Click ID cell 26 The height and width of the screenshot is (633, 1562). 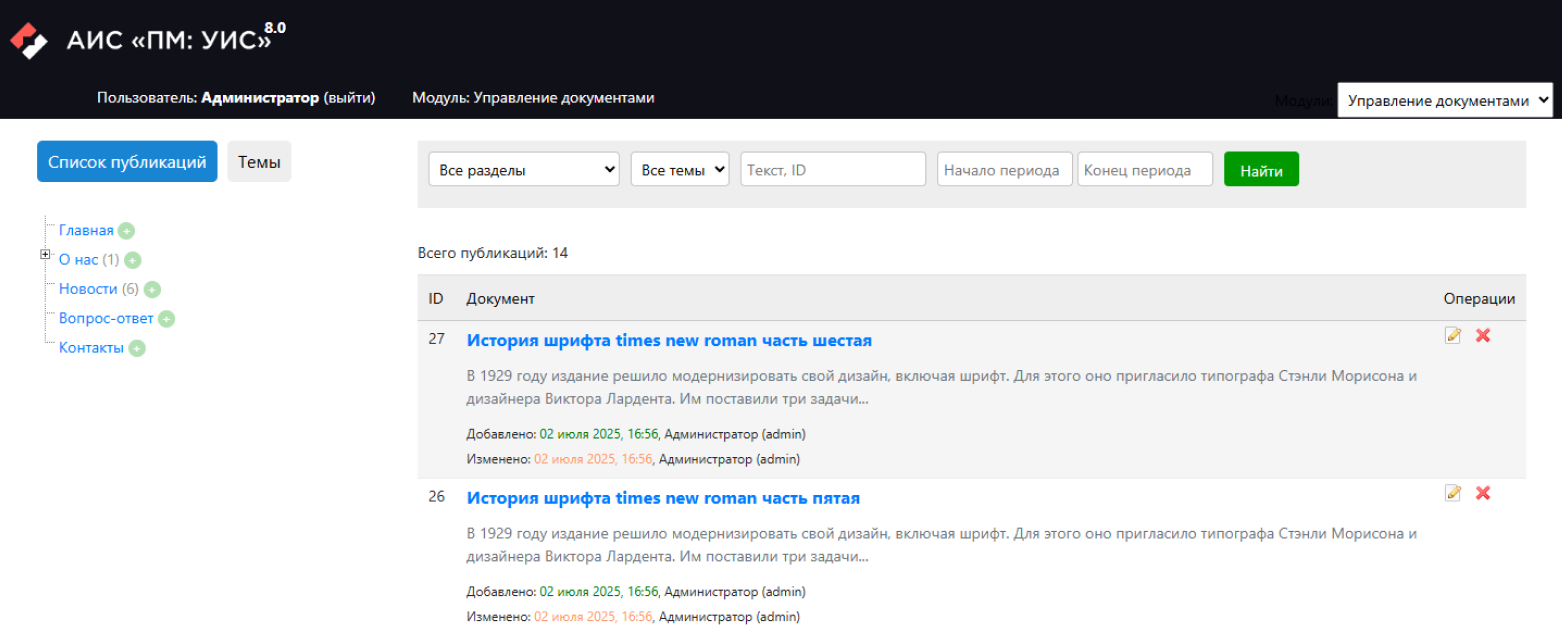pos(436,497)
